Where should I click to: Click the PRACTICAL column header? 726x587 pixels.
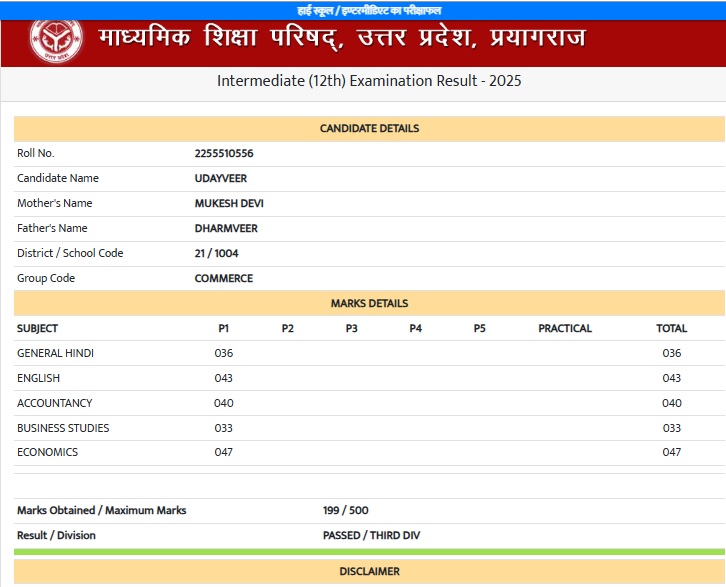pos(565,329)
